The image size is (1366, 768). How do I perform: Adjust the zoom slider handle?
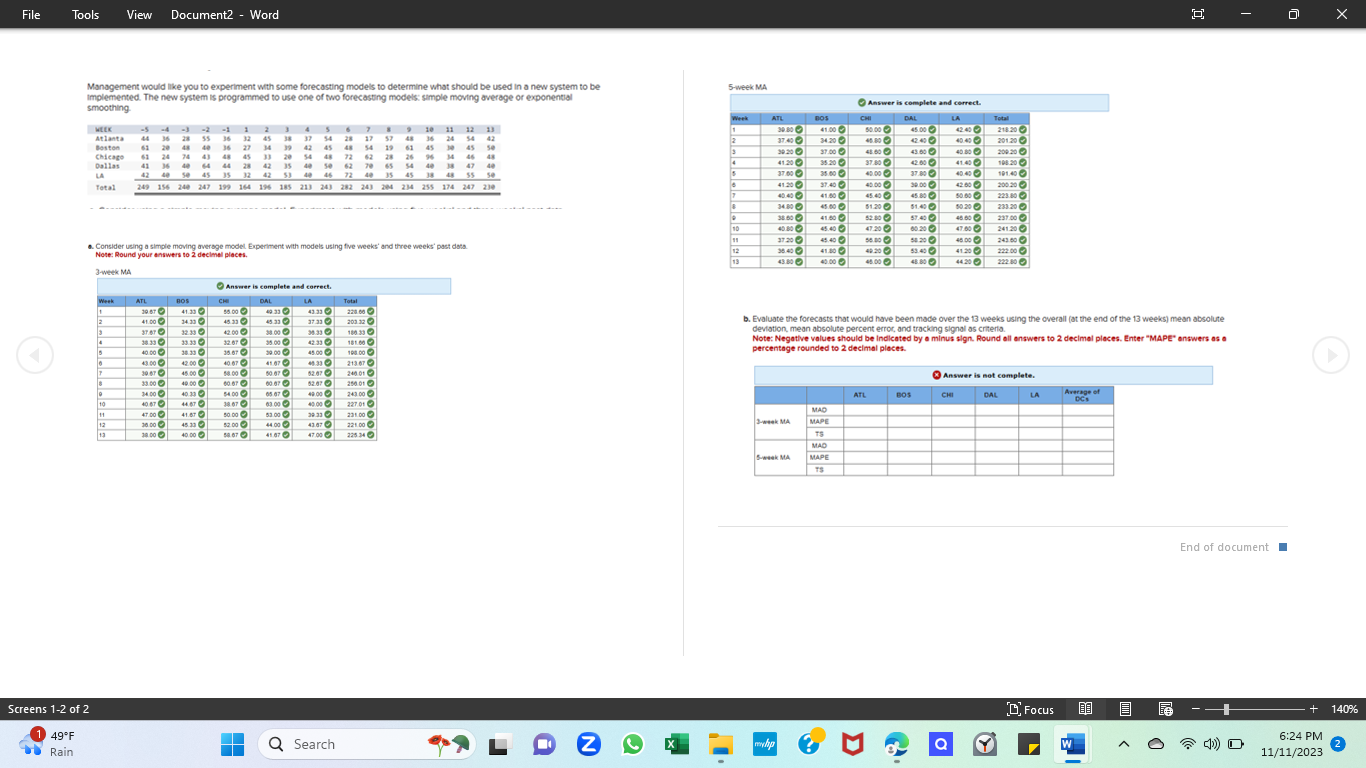coord(1227,709)
